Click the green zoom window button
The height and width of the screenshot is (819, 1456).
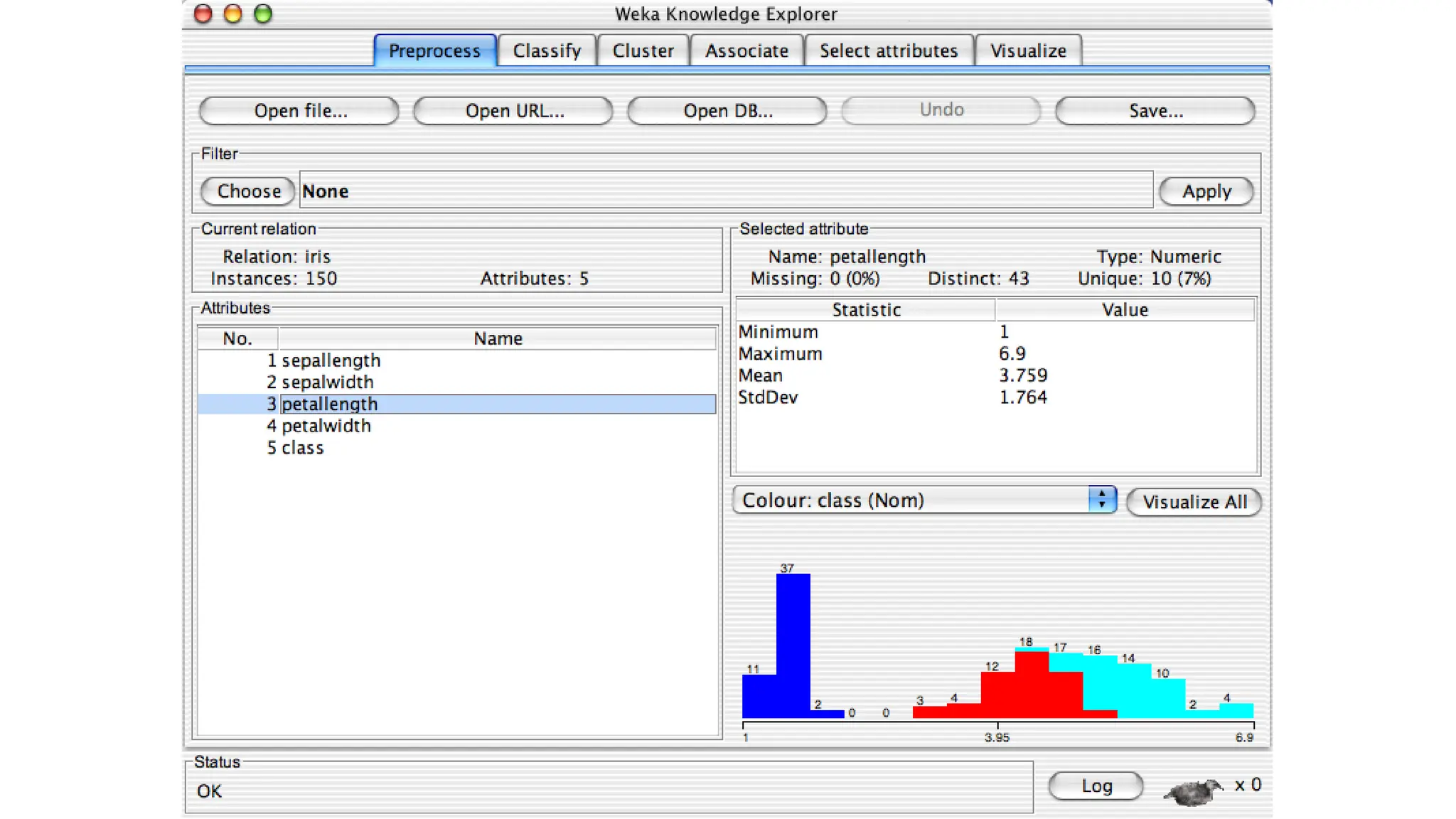263,14
